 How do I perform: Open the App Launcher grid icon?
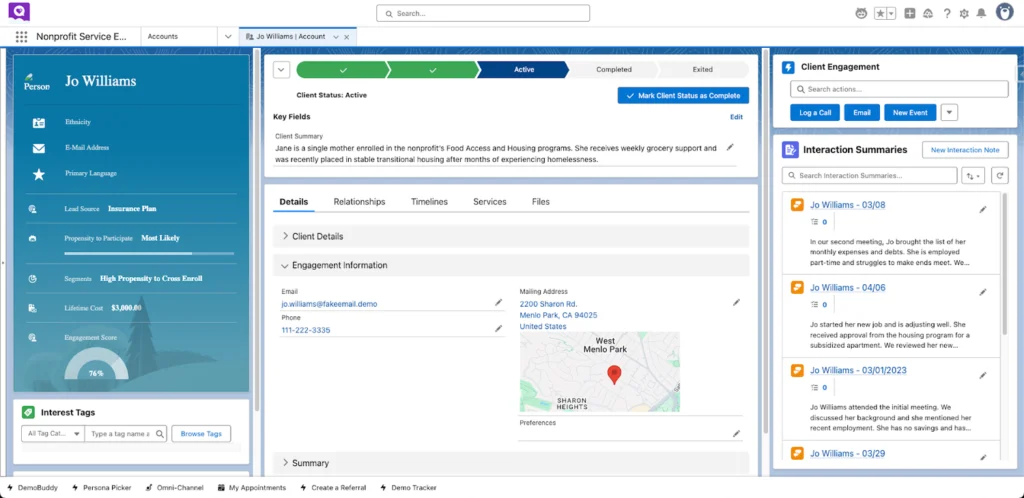(x=21, y=36)
